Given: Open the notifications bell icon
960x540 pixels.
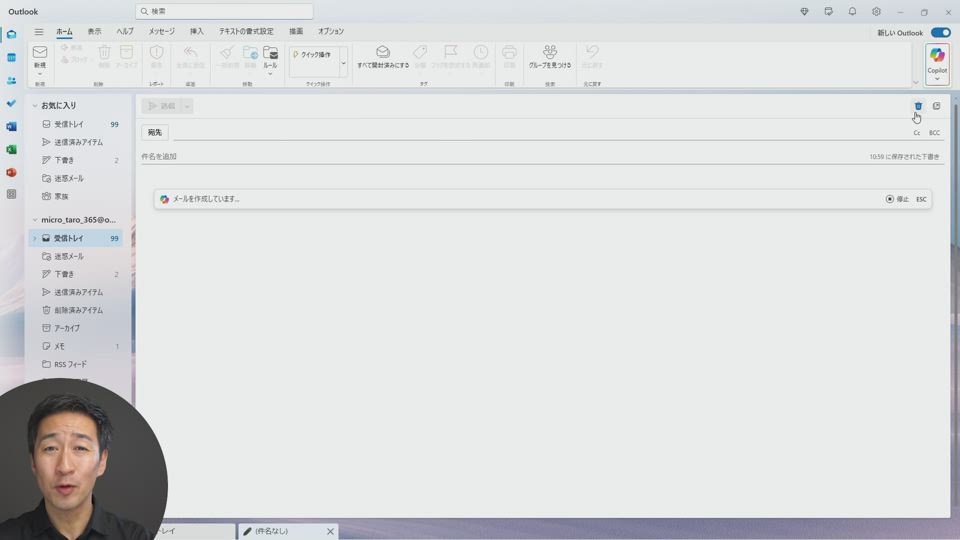Looking at the screenshot, I should 852,12.
